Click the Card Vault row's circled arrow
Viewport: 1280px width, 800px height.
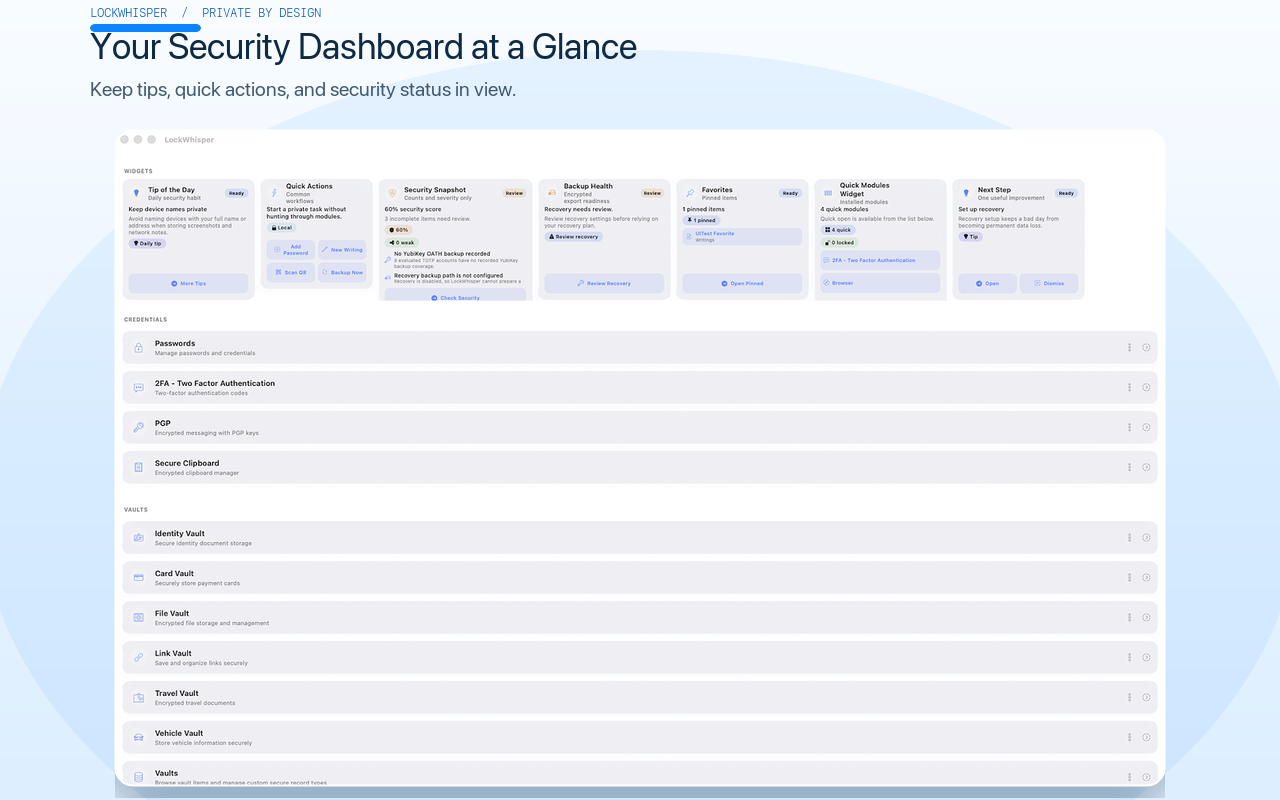click(1146, 577)
